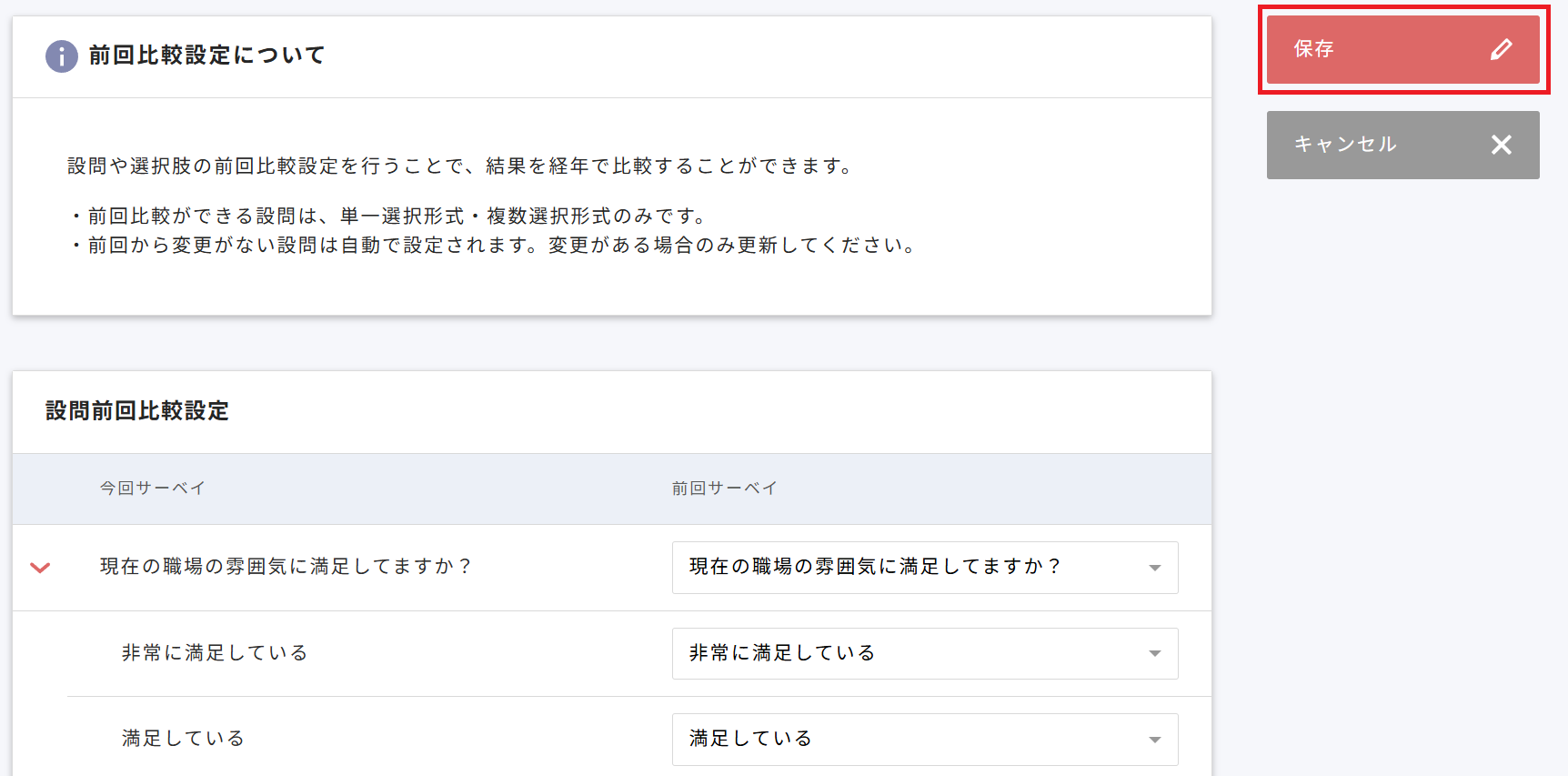Click the bullet about 前回から変更がない設問
This screenshot has height=776, width=1568.
[x=494, y=246]
